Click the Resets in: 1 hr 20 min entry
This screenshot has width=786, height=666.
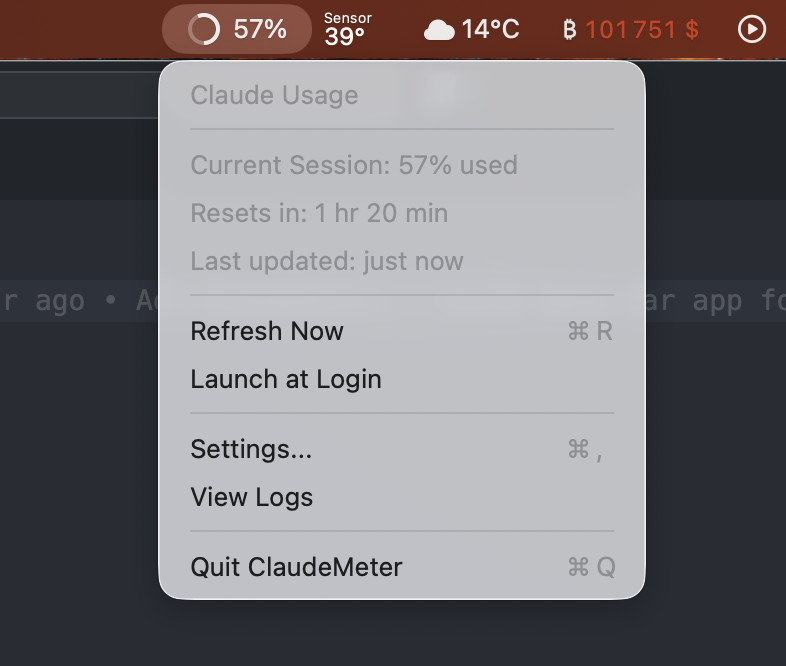point(319,213)
